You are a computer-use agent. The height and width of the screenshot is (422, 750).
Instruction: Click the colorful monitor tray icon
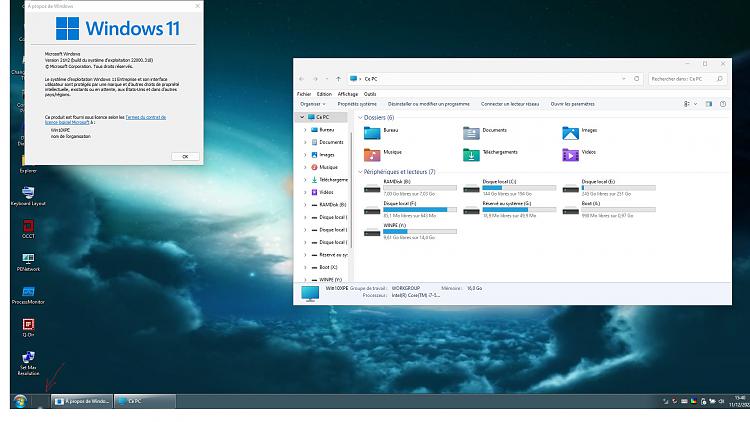tap(694, 401)
